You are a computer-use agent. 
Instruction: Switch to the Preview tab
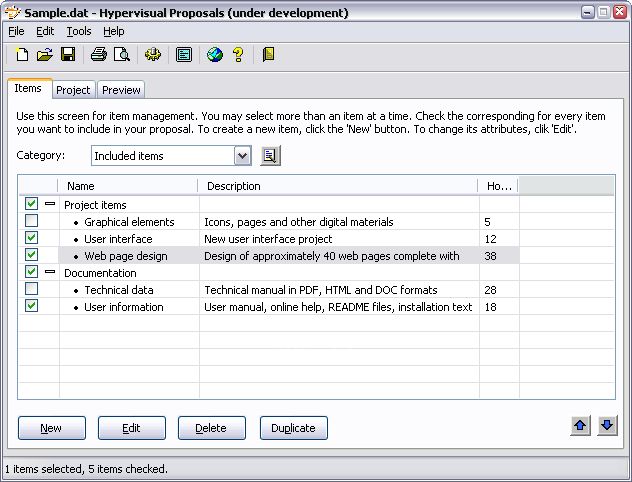121,90
